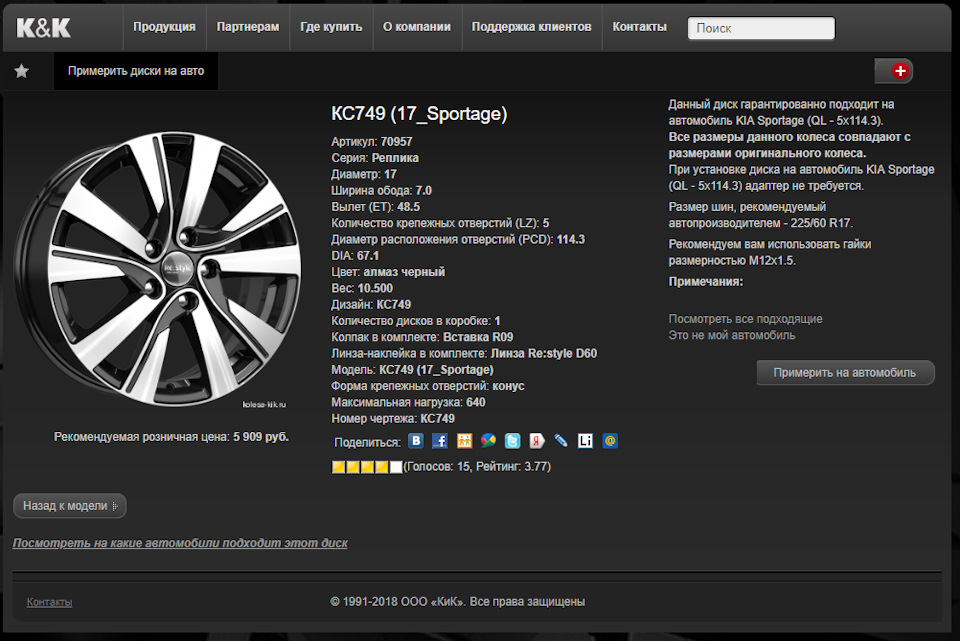Image resolution: width=960 pixels, height=641 pixels.
Task: Click Дизайн: KC749 line
Action: (371, 304)
